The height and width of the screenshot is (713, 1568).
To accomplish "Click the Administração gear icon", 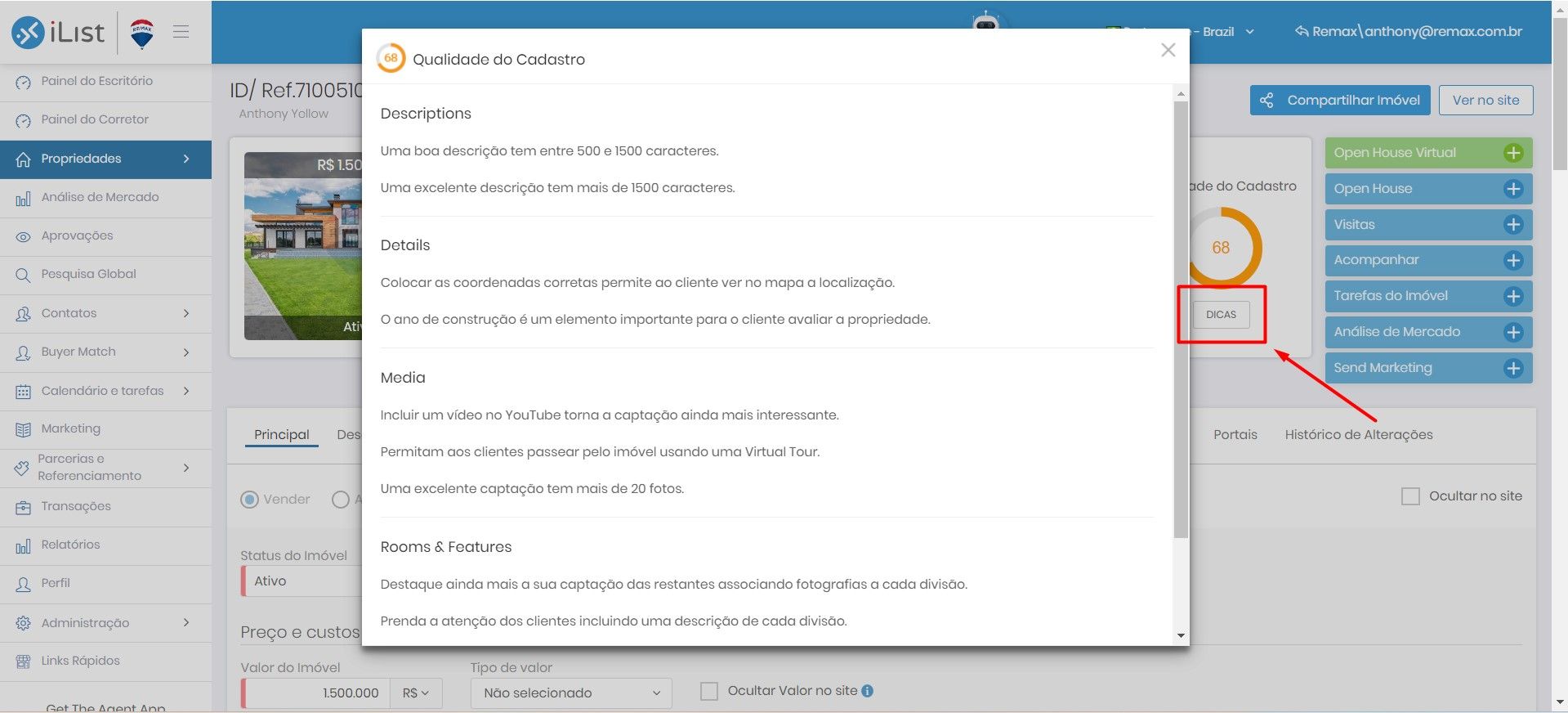I will [23, 623].
